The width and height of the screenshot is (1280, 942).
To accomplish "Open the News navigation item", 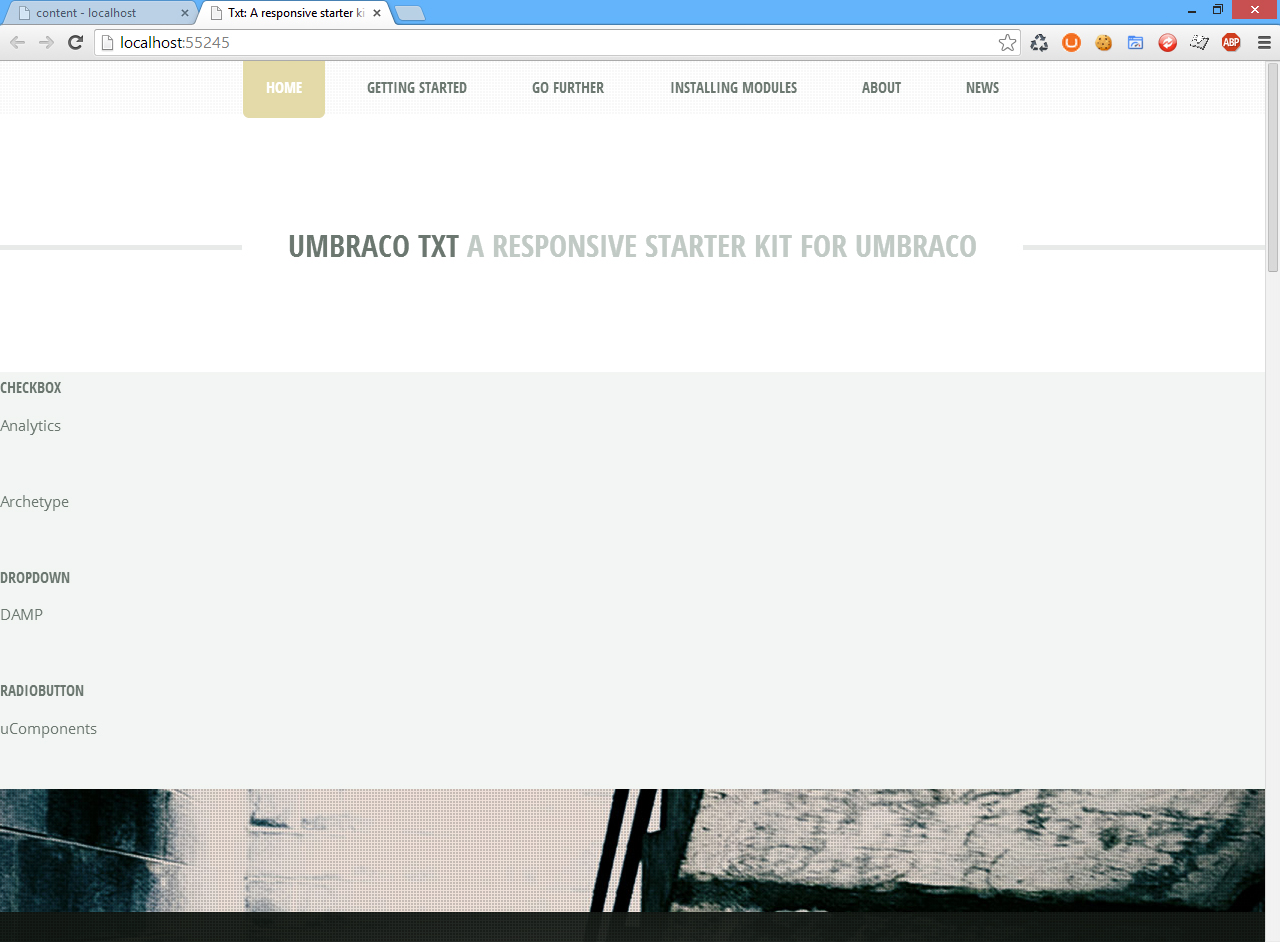I will (982, 88).
